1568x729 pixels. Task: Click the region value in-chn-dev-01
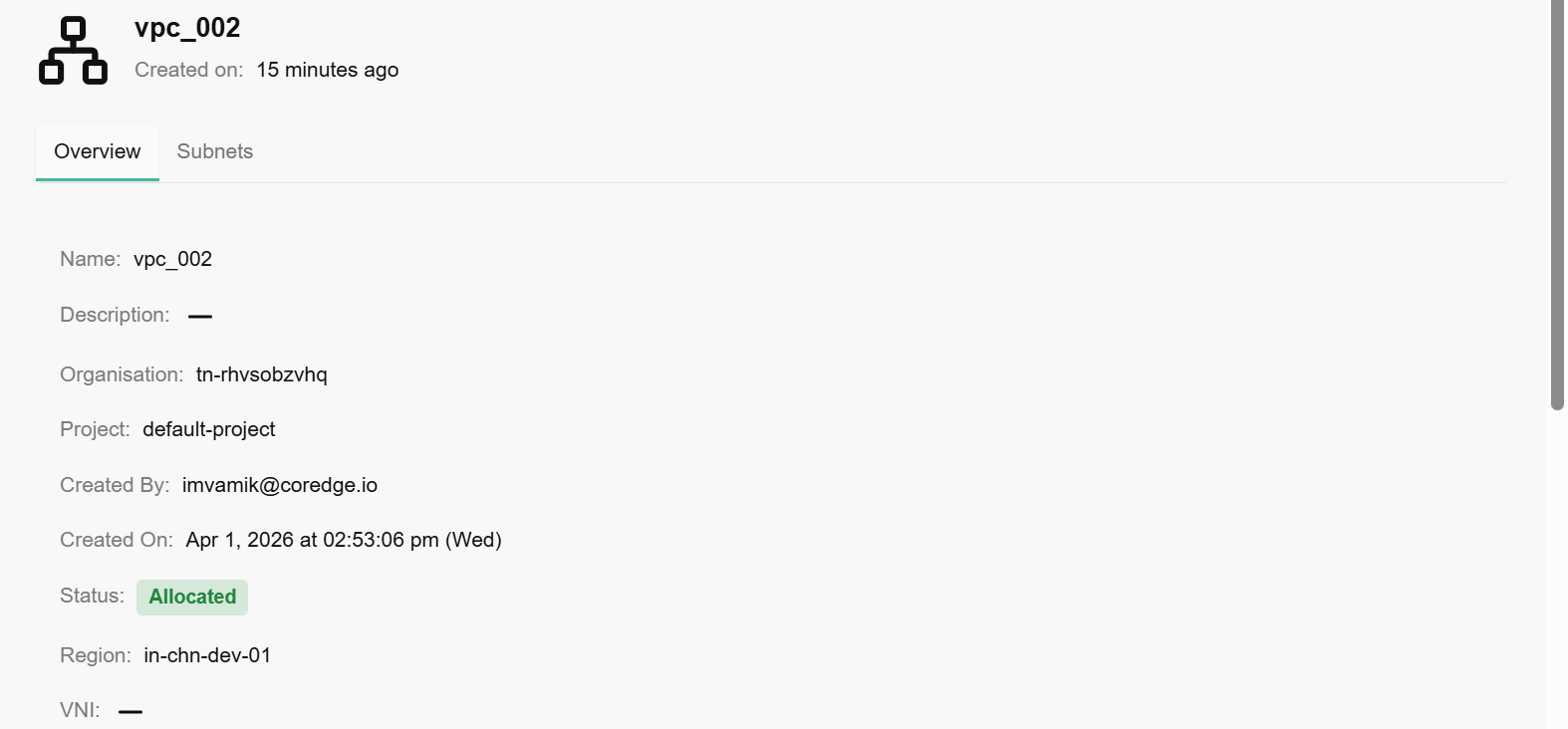tap(207, 655)
